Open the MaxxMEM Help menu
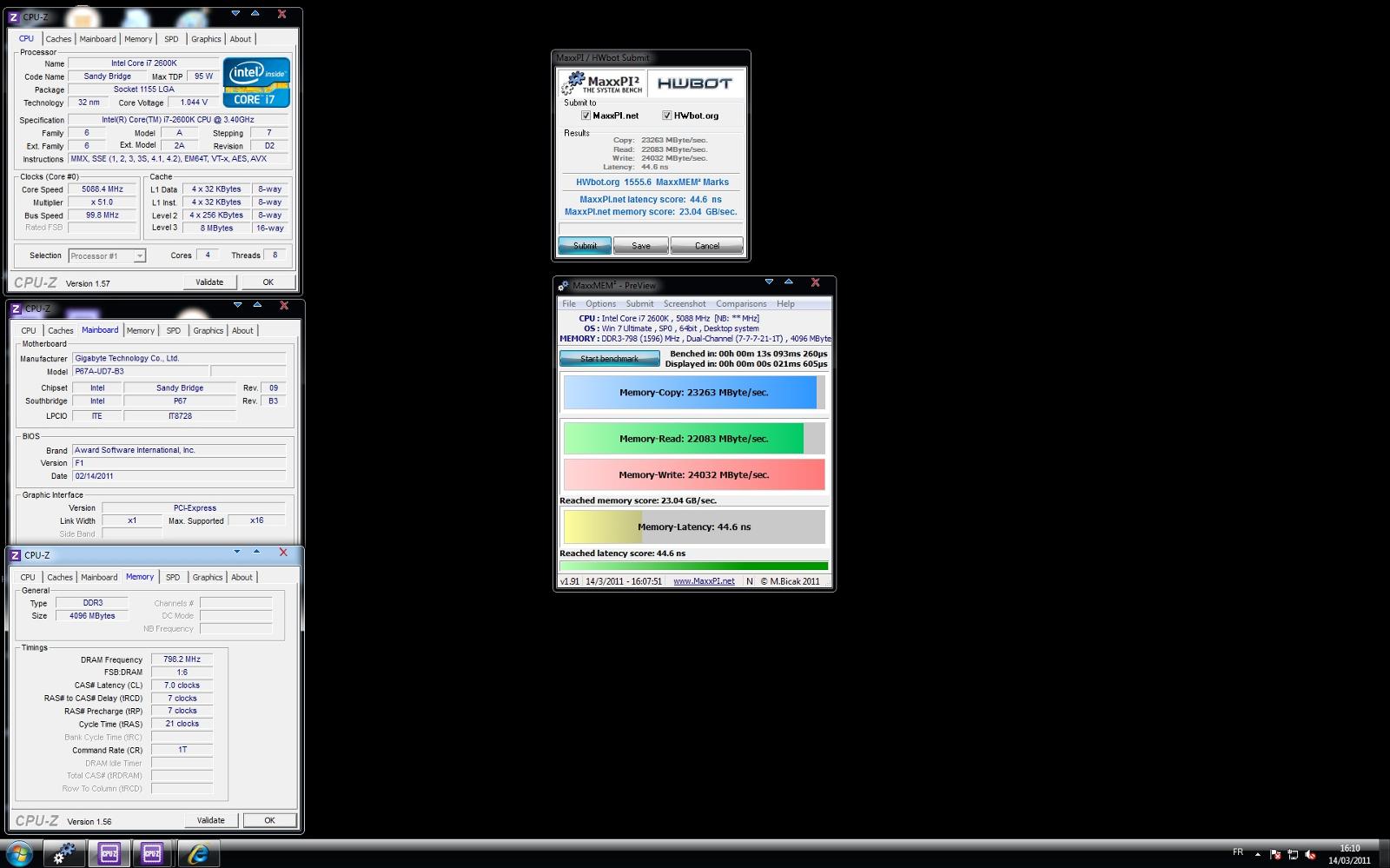 point(785,304)
